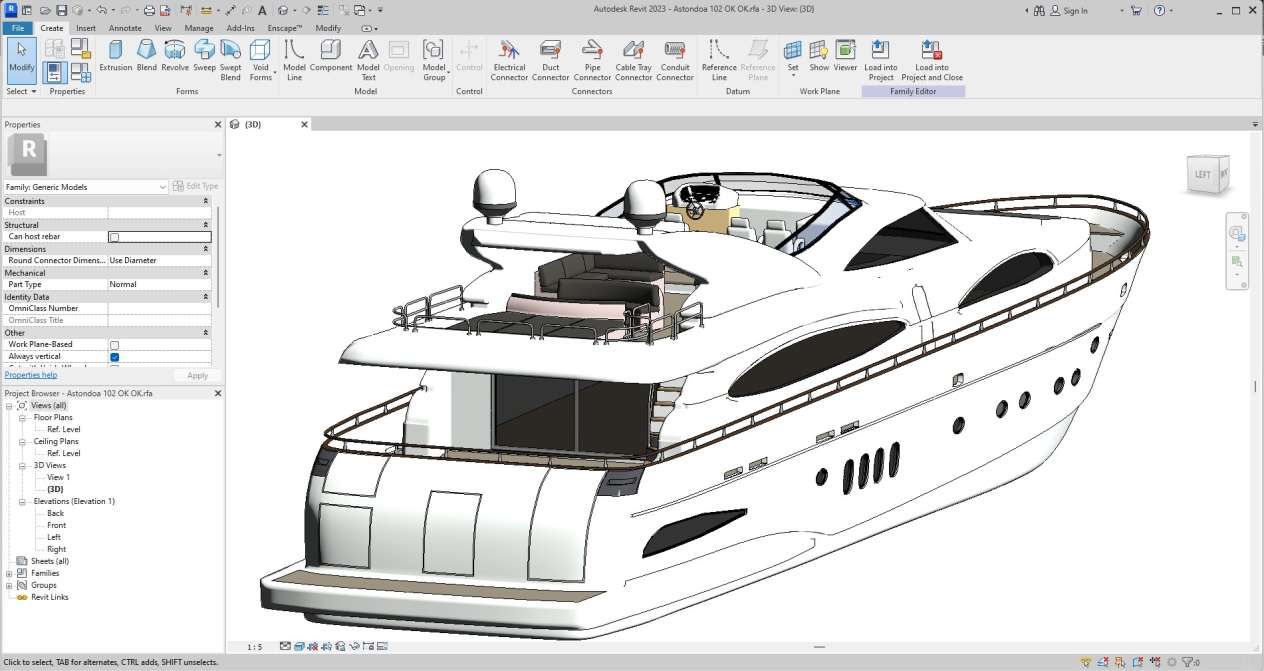Close the (3D) view tab

(305, 125)
